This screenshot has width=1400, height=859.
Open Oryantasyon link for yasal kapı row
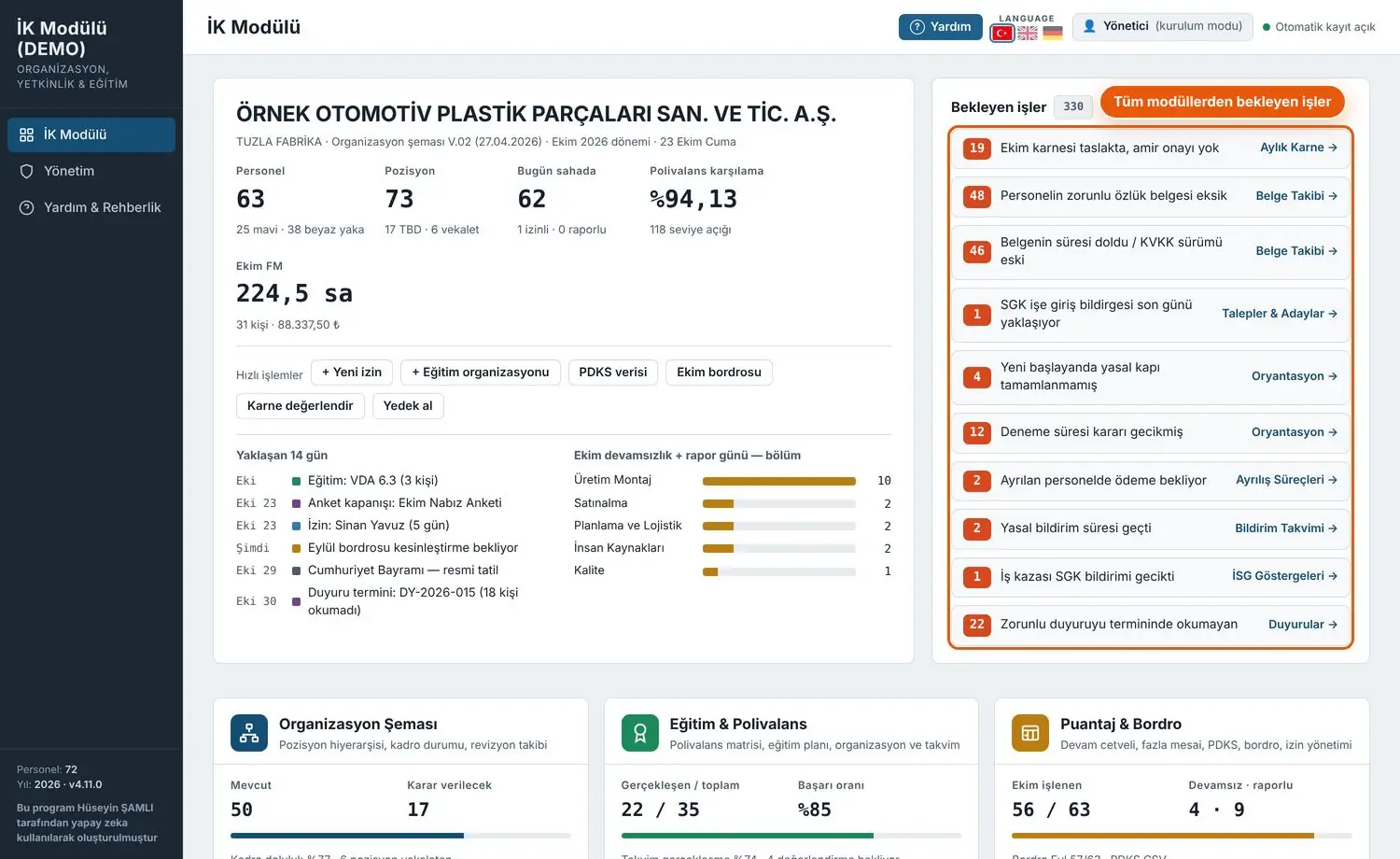click(x=1295, y=376)
